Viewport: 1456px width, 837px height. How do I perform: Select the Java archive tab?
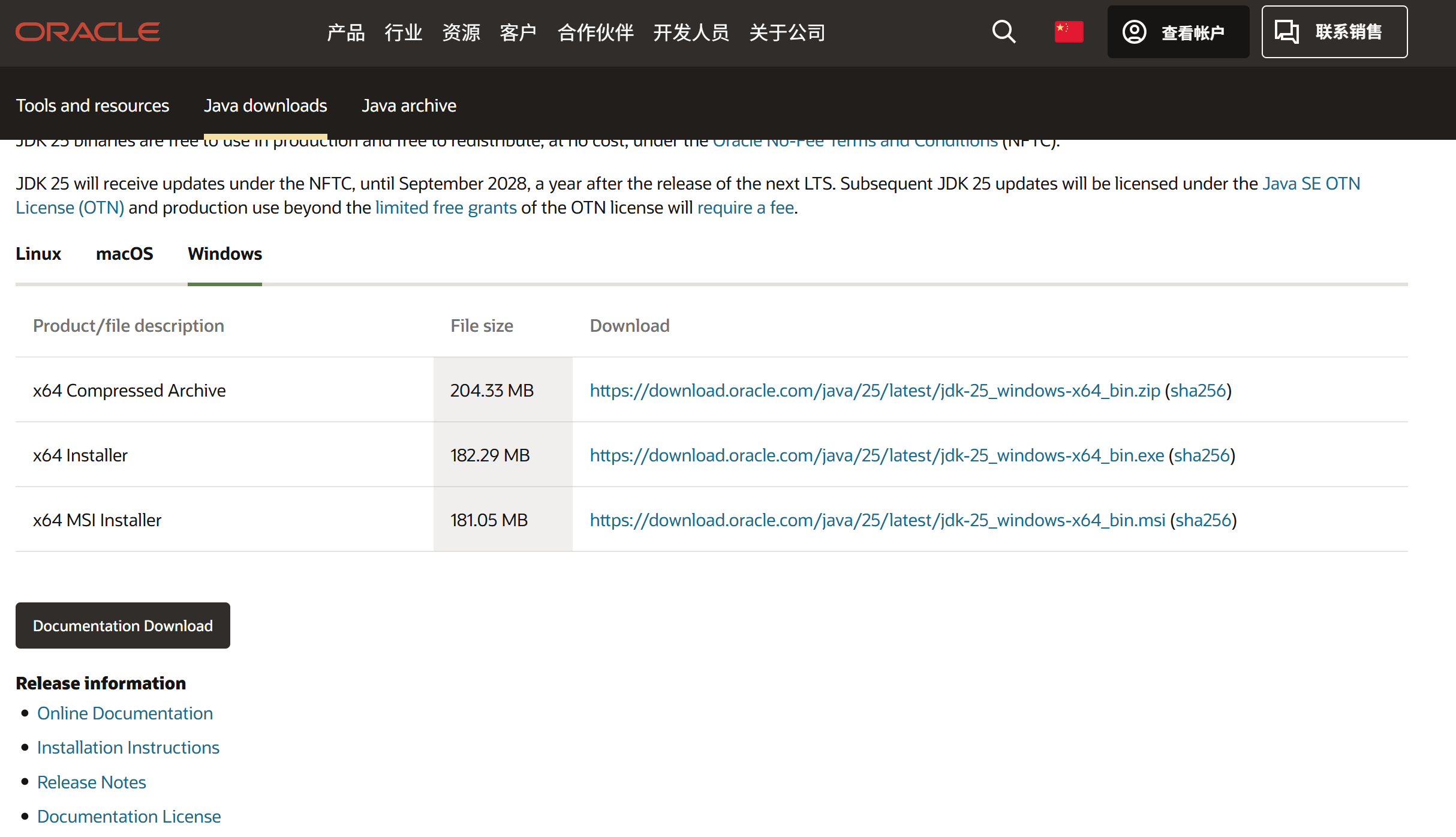click(409, 106)
